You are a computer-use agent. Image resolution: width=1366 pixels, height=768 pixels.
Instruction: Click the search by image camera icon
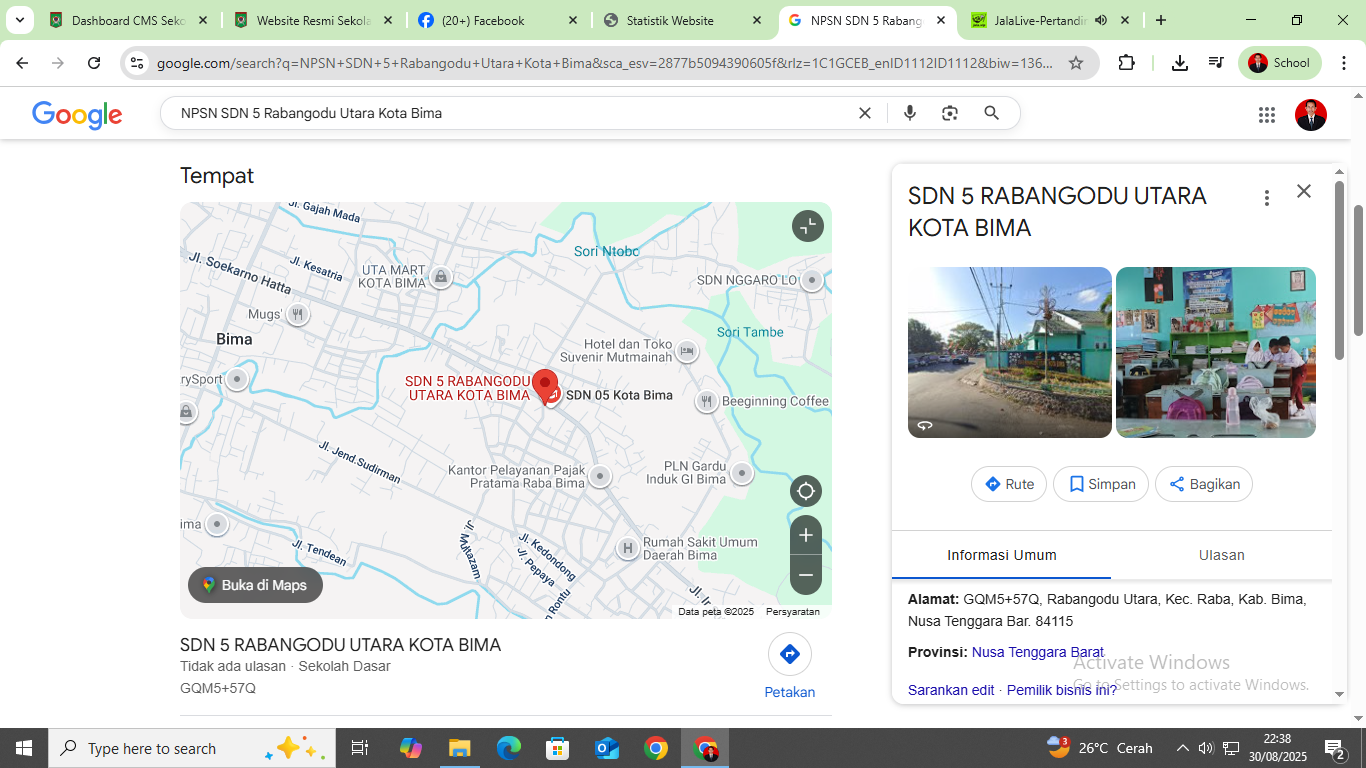pos(950,113)
